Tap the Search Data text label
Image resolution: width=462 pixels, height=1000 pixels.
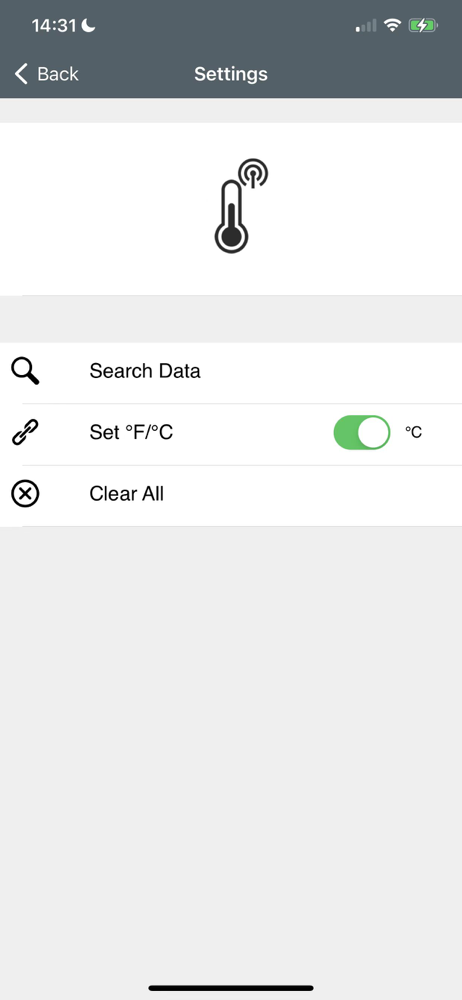point(145,371)
